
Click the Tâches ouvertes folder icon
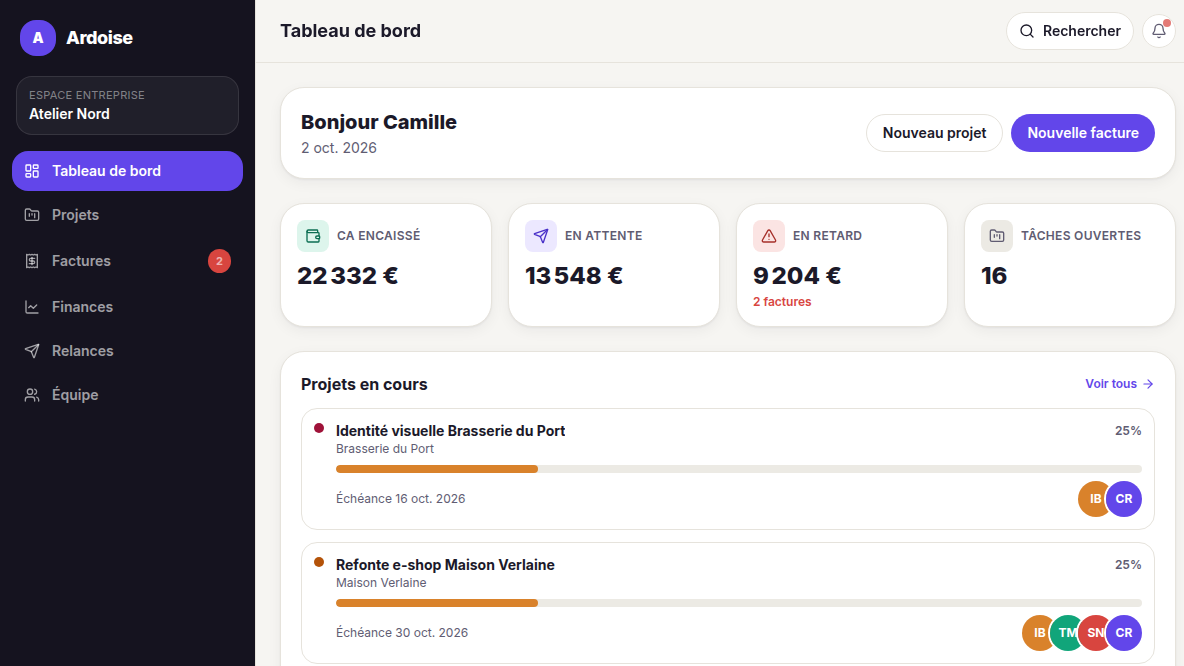997,236
